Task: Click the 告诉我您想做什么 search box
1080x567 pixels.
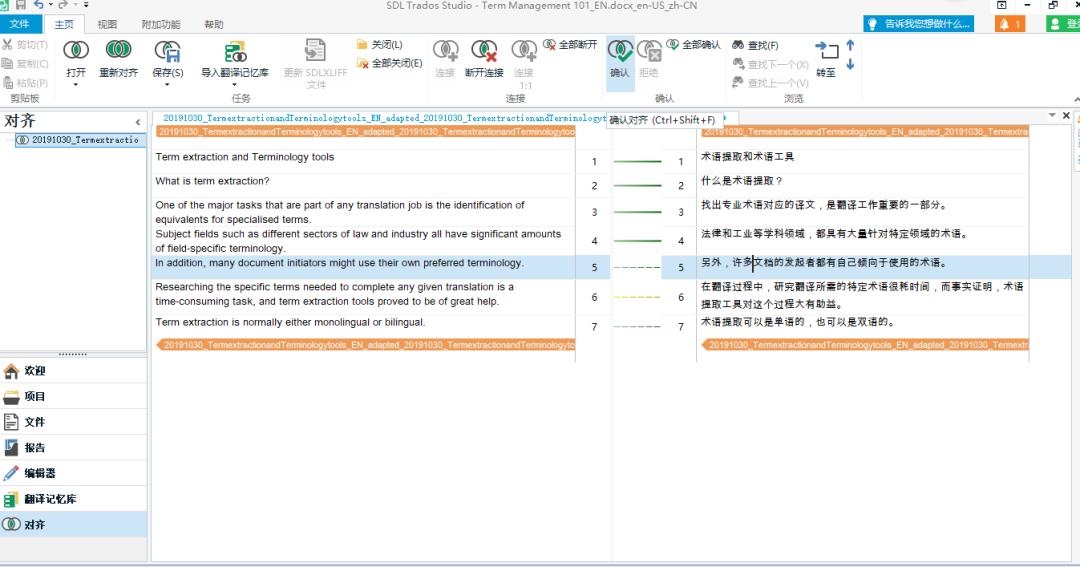Action: tap(919, 24)
